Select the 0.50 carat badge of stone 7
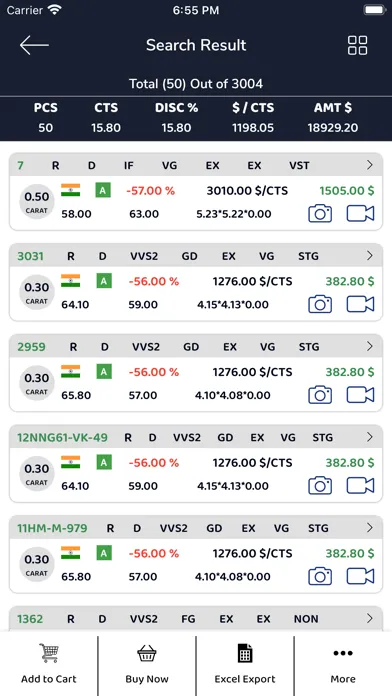The height and width of the screenshot is (696, 392). (x=36, y=202)
